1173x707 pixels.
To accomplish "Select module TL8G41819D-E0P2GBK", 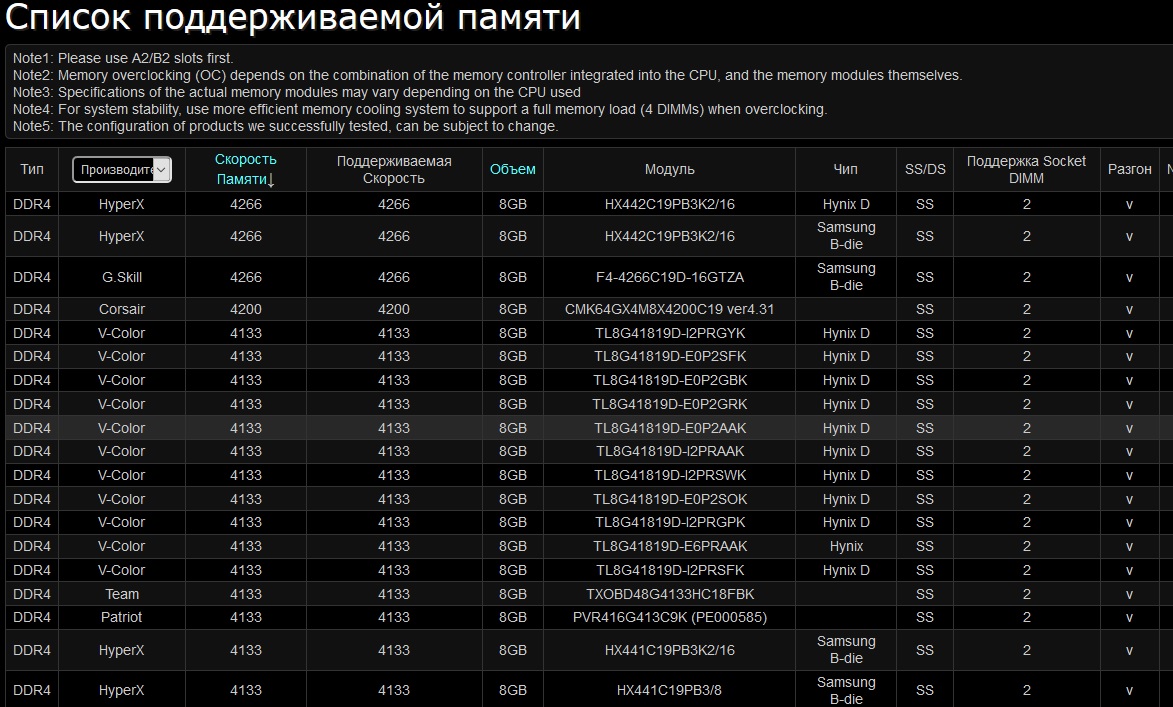I will [x=670, y=380].
